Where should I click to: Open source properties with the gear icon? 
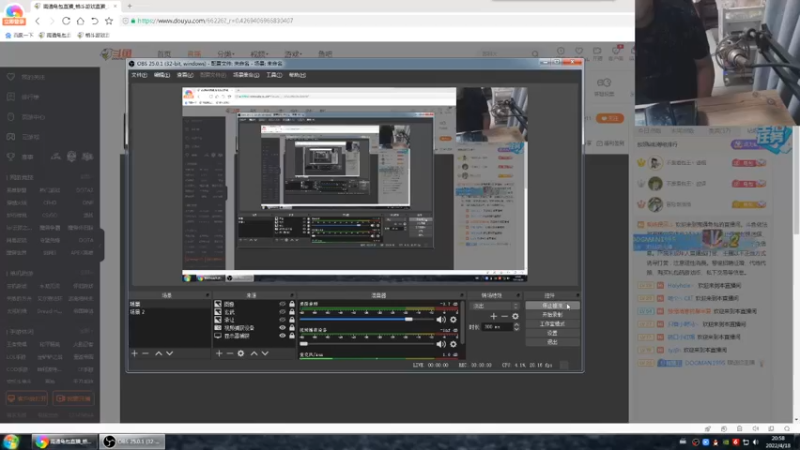click(241, 353)
